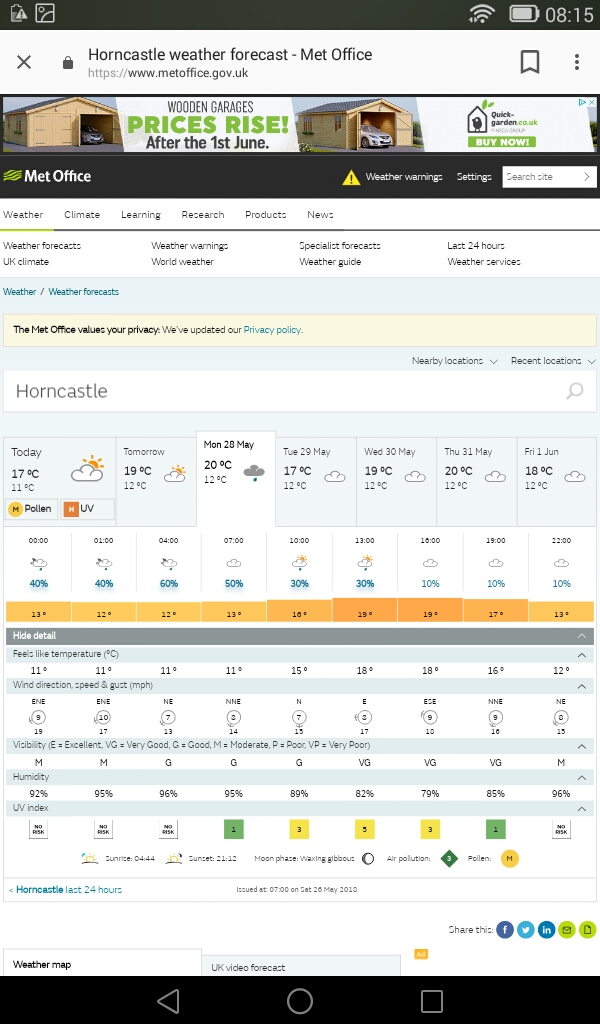
Task: Open the Climate nav tab
Action: pos(82,214)
